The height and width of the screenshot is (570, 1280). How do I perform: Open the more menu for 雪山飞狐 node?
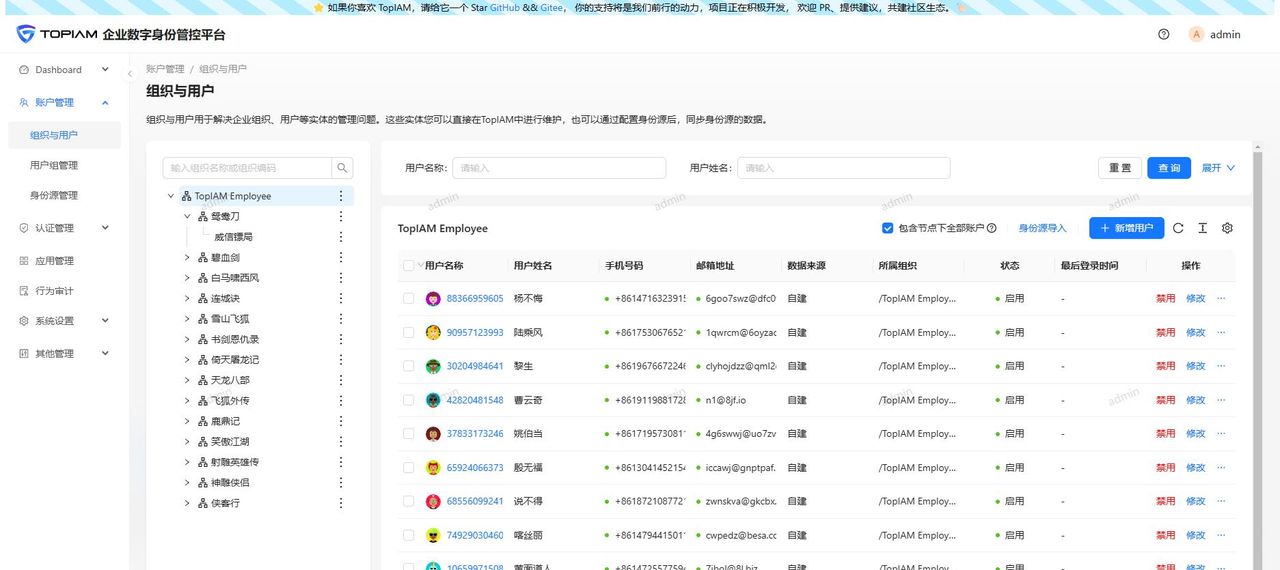341,319
